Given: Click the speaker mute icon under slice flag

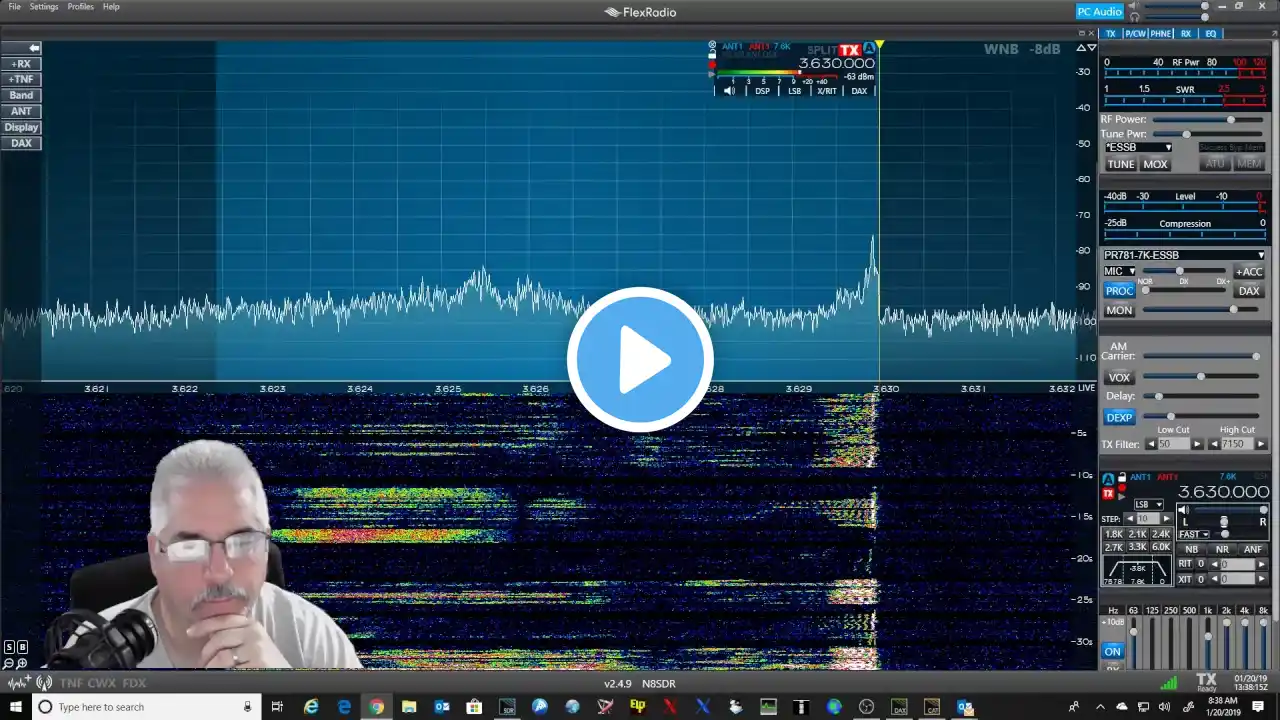Looking at the screenshot, I should click(729, 91).
